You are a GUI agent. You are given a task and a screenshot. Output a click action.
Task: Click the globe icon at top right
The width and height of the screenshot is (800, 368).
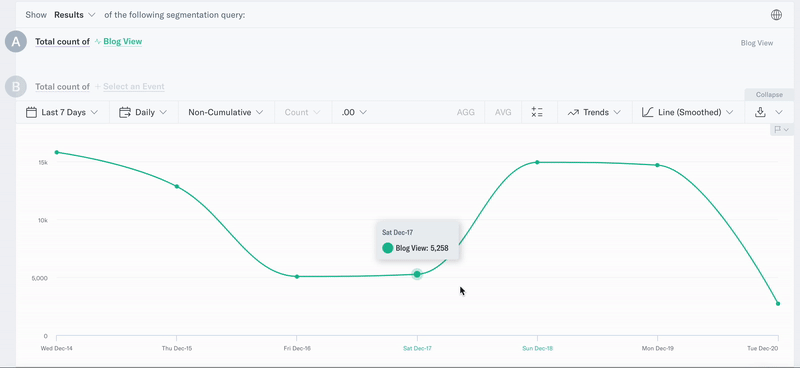pyautogui.click(x=776, y=15)
